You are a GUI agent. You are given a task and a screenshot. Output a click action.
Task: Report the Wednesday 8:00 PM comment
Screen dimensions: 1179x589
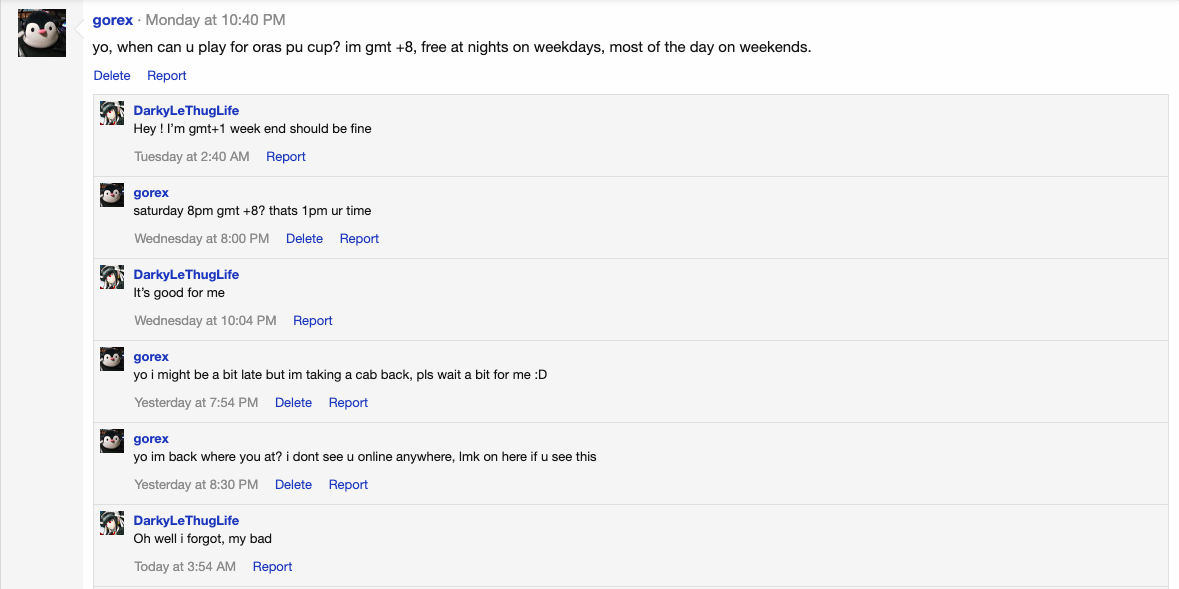point(359,239)
